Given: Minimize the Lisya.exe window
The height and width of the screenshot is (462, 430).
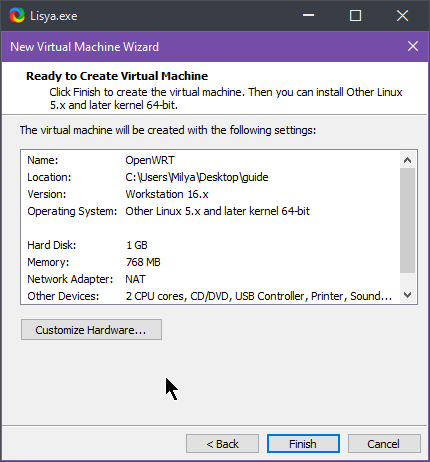Looking at the screenshot, I should (308, 15).
